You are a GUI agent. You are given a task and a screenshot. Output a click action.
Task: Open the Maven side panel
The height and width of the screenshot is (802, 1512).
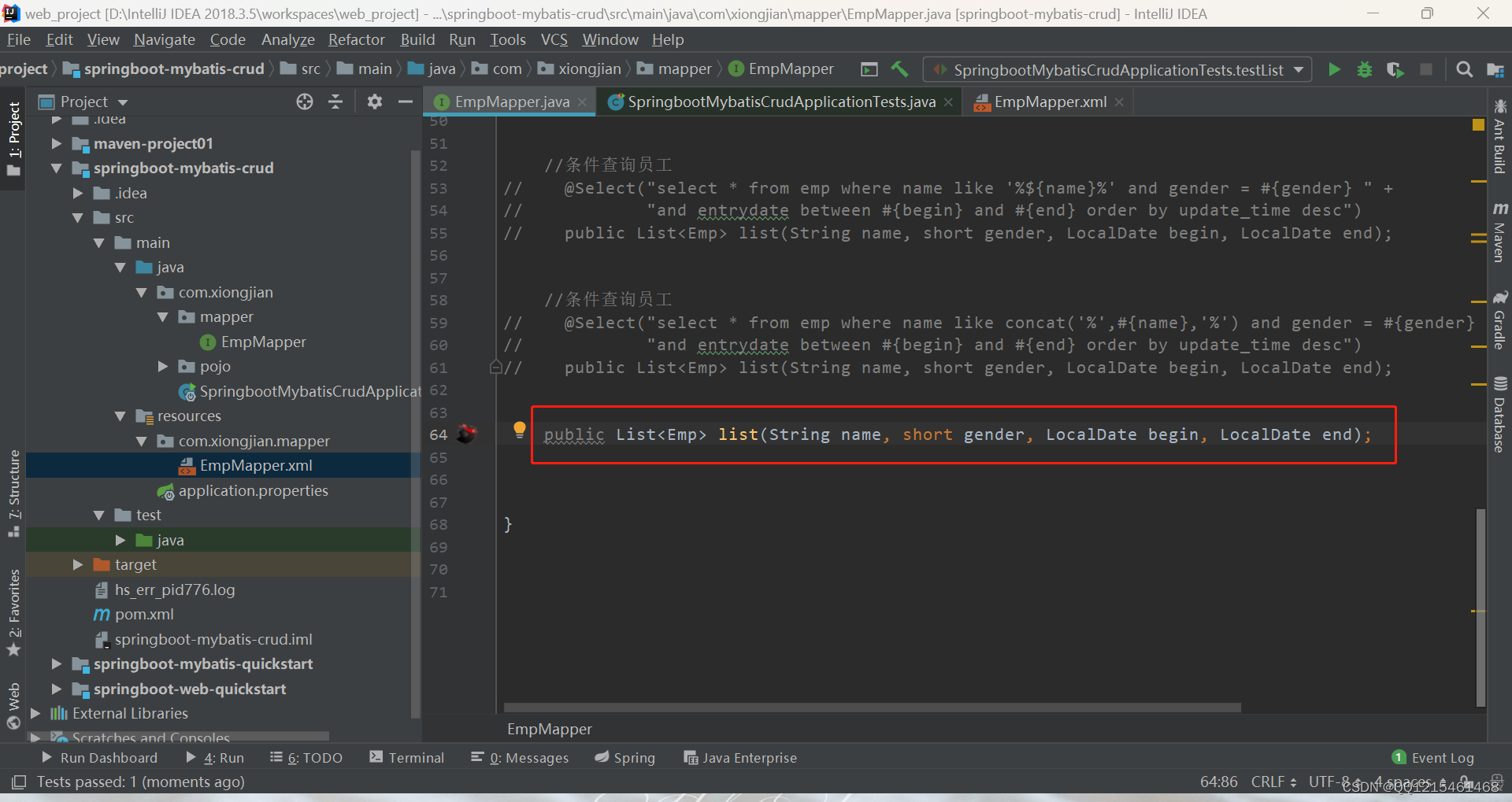tap(1499, 231)
